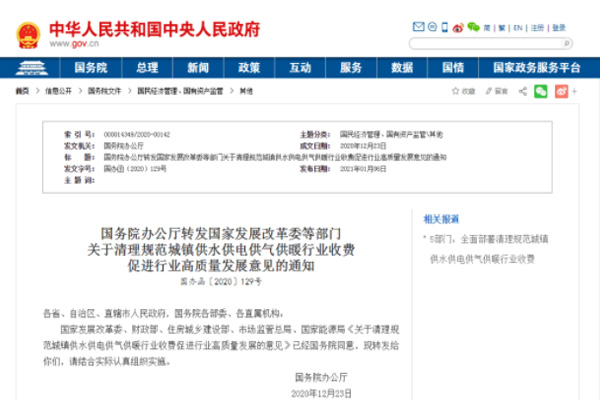Image resolution: width=600 pixels, height=400 pixels.
Task: Click the site title 中华人民共和国中央人民政府
Action: [155, 29]
